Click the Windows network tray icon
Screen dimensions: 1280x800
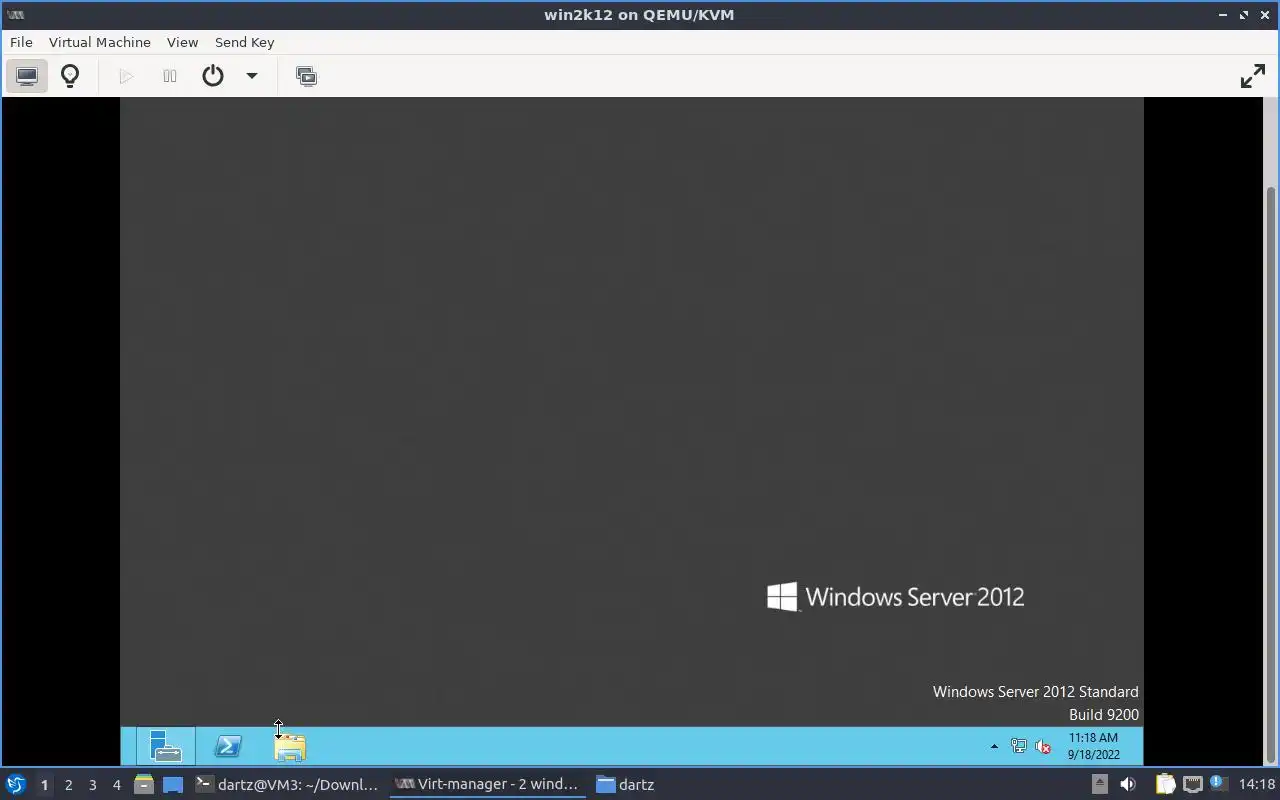1018,746
